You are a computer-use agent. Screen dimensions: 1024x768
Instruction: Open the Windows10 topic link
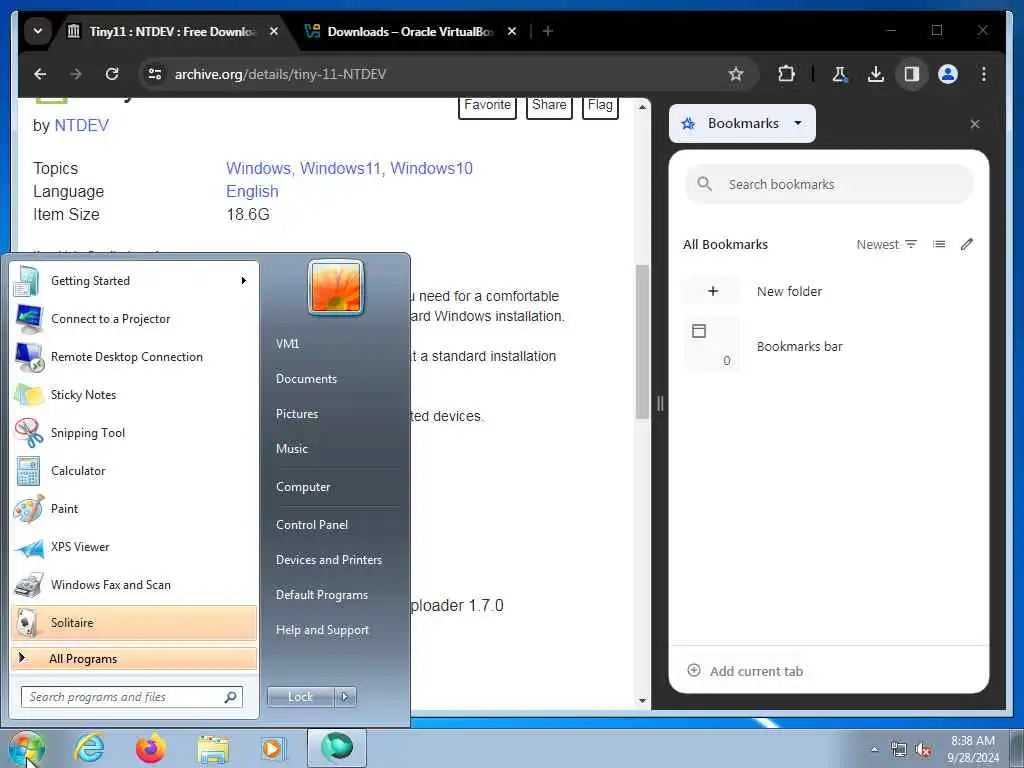[x=431, y=168]
